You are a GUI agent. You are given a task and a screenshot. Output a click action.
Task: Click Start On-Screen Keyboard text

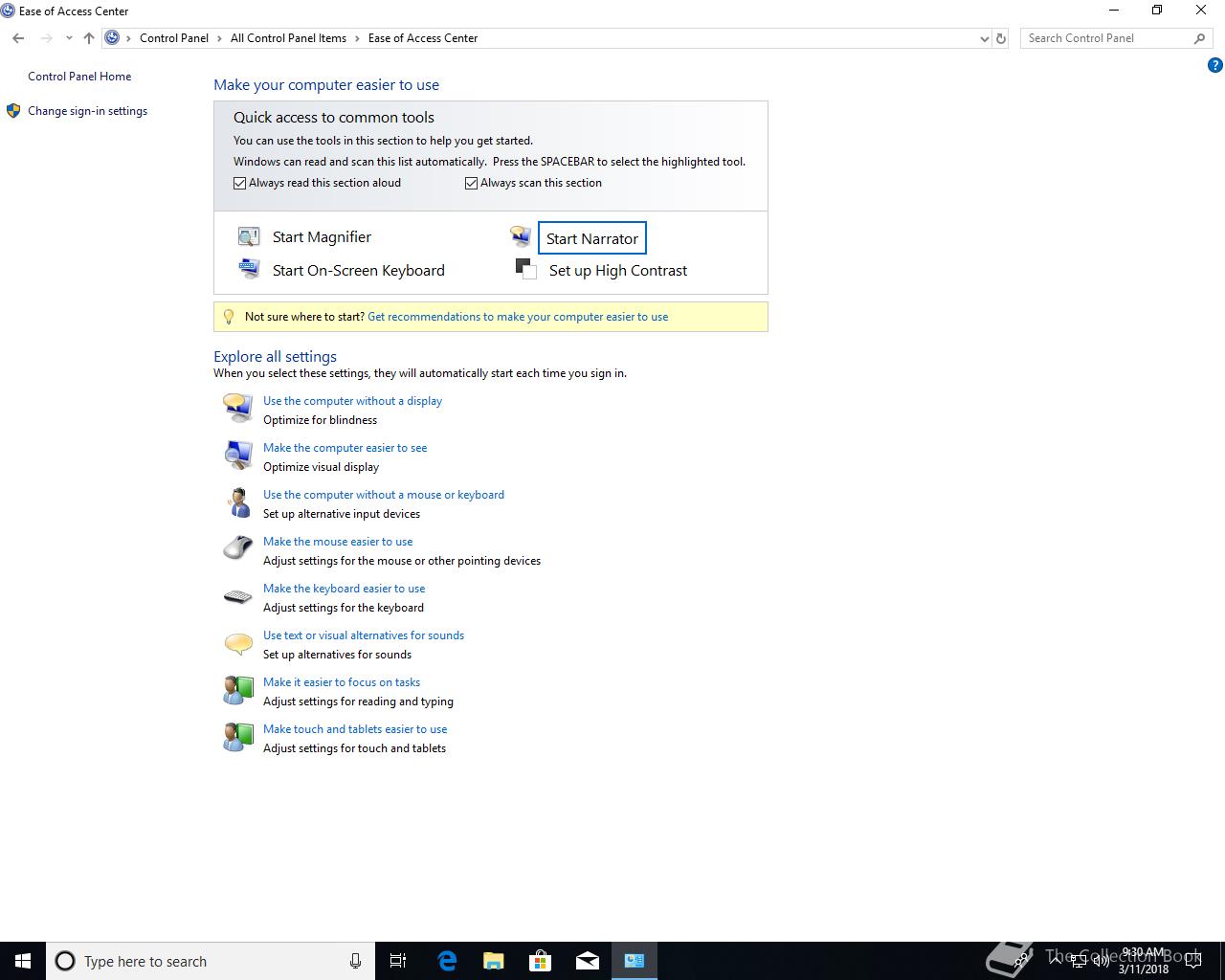click(359, 270)
